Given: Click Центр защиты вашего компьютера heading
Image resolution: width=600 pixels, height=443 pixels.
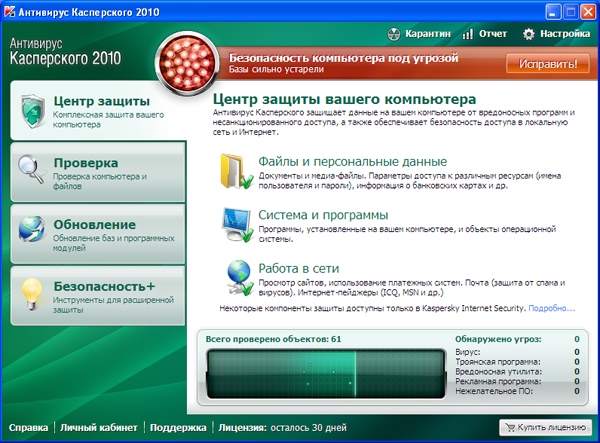Looking at the screenshot, I should click(344, 99).
